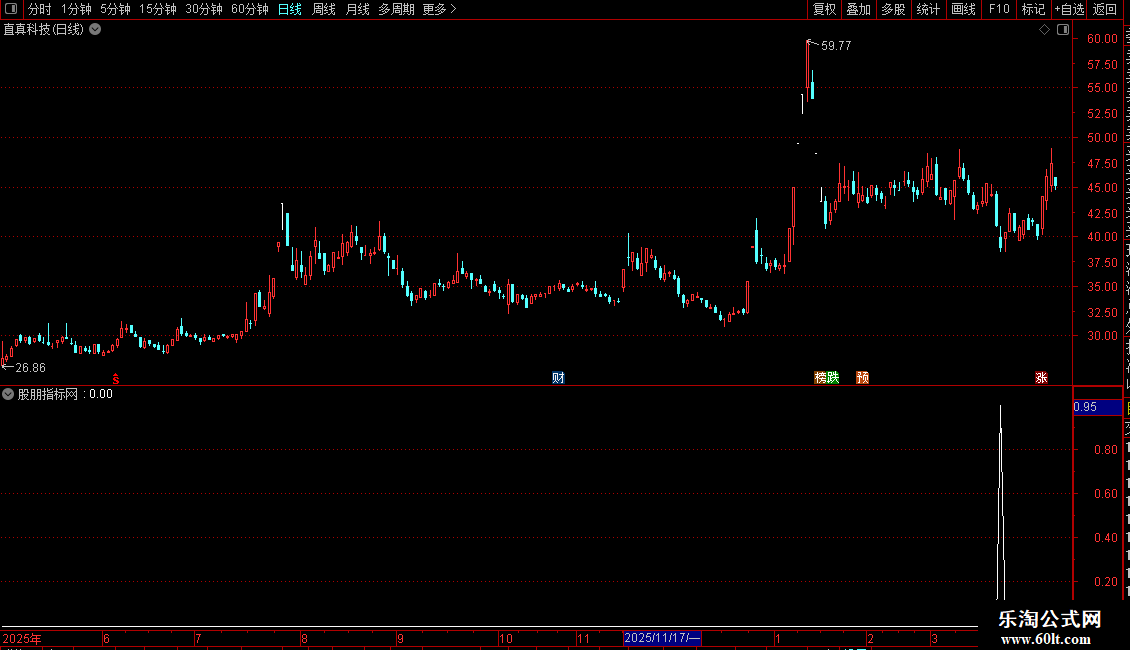Switch to 分时 intraday view

click(x=40, y=9)
